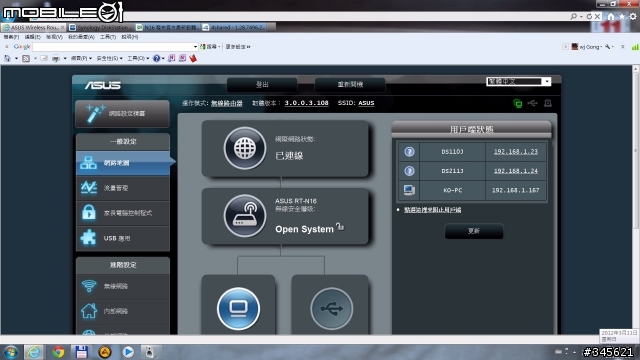Viewport: 640px width, 360px height.
Task: Click the 登出 Logout button
Action: tap(262, 84)
